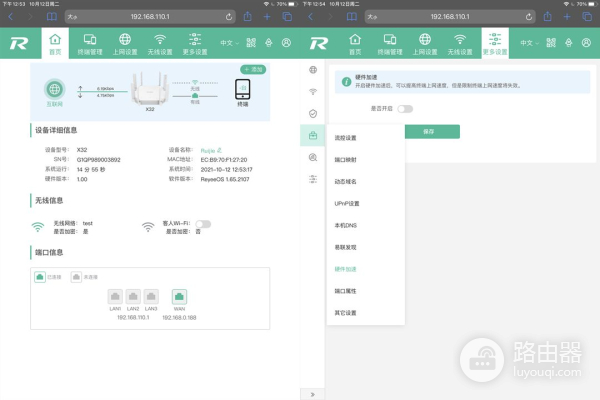Click the 终端 device icon in the topology
This screenshot has height=400, width=600.
click(x=243, y=89)
